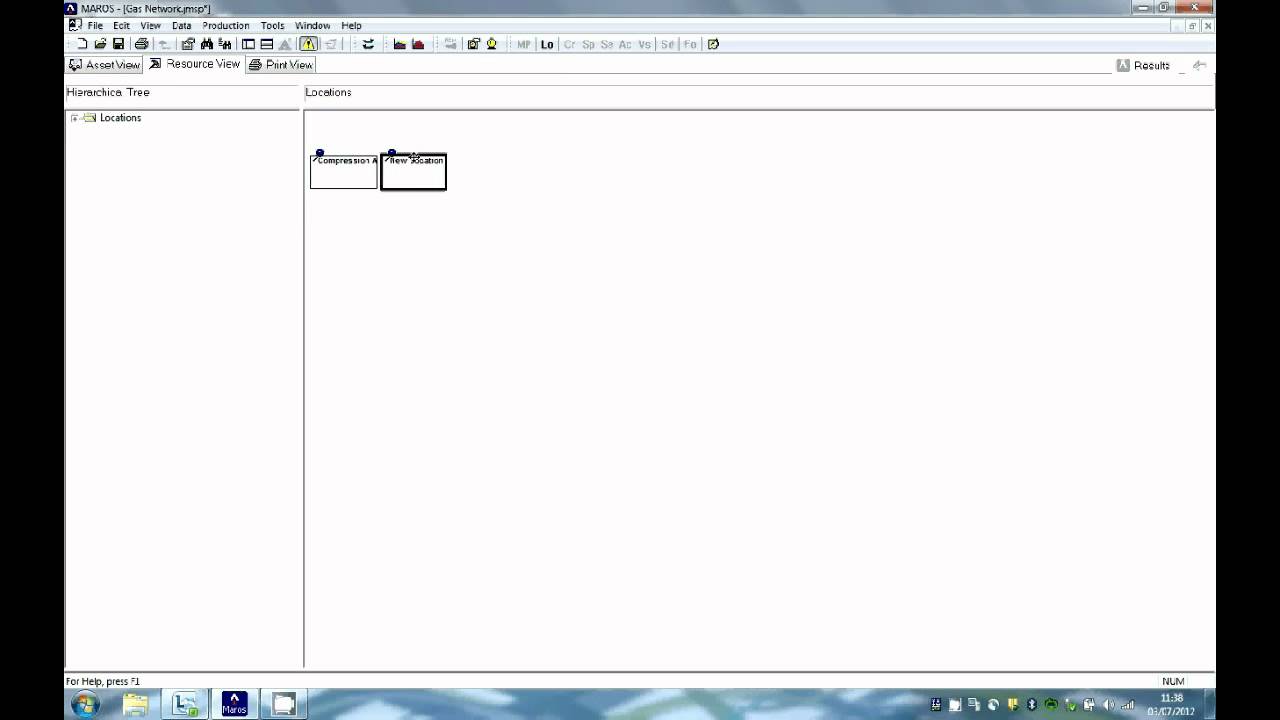Click the Results button
Viewport: 1280px width, 720px height.
[x=1143, y=65]
